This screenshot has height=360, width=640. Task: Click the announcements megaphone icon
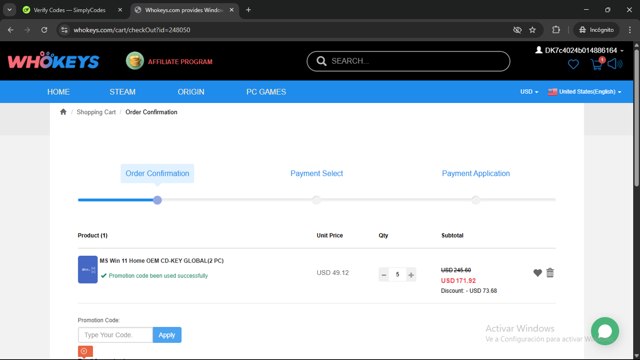[x=615, y=64]
